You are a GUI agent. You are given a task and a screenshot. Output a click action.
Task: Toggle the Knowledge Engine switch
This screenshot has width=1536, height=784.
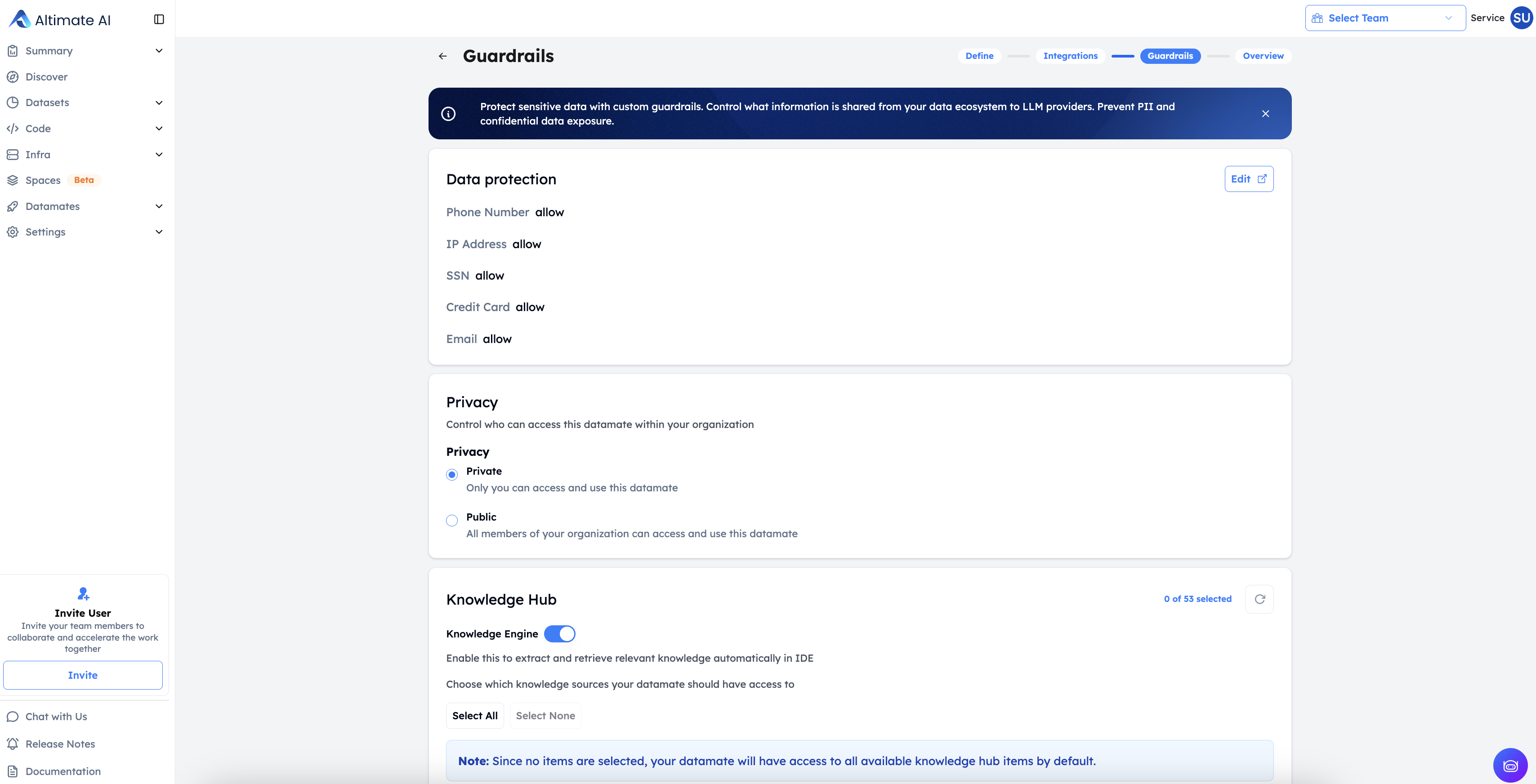pos(559,634)
